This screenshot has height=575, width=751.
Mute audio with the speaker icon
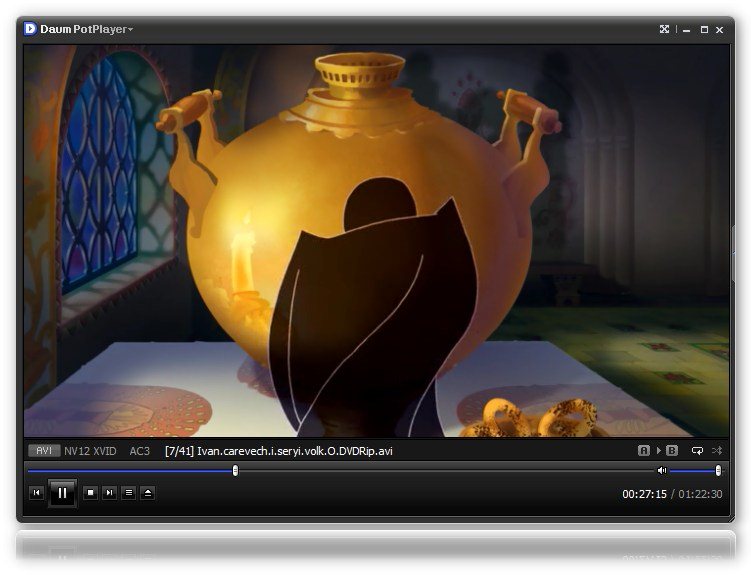pyautogui.click(x=661, y=470)
